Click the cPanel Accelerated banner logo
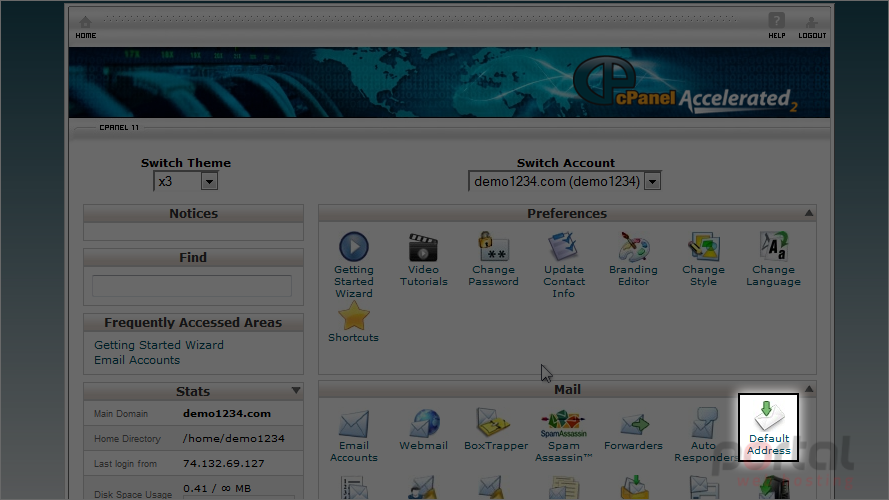 point(685,86)
